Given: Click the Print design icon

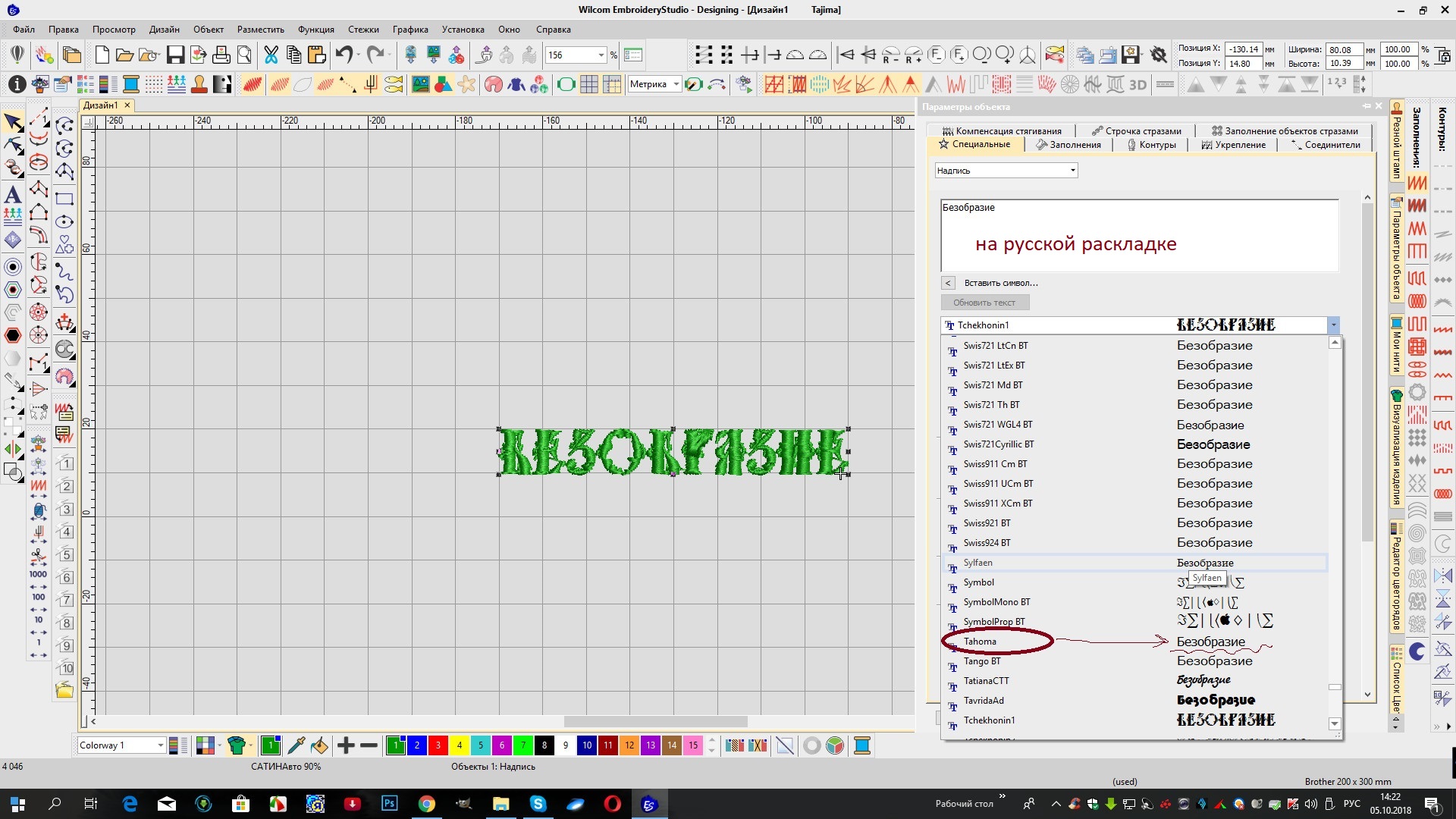Looking at the screenshot, I should (x=221, y=55).
